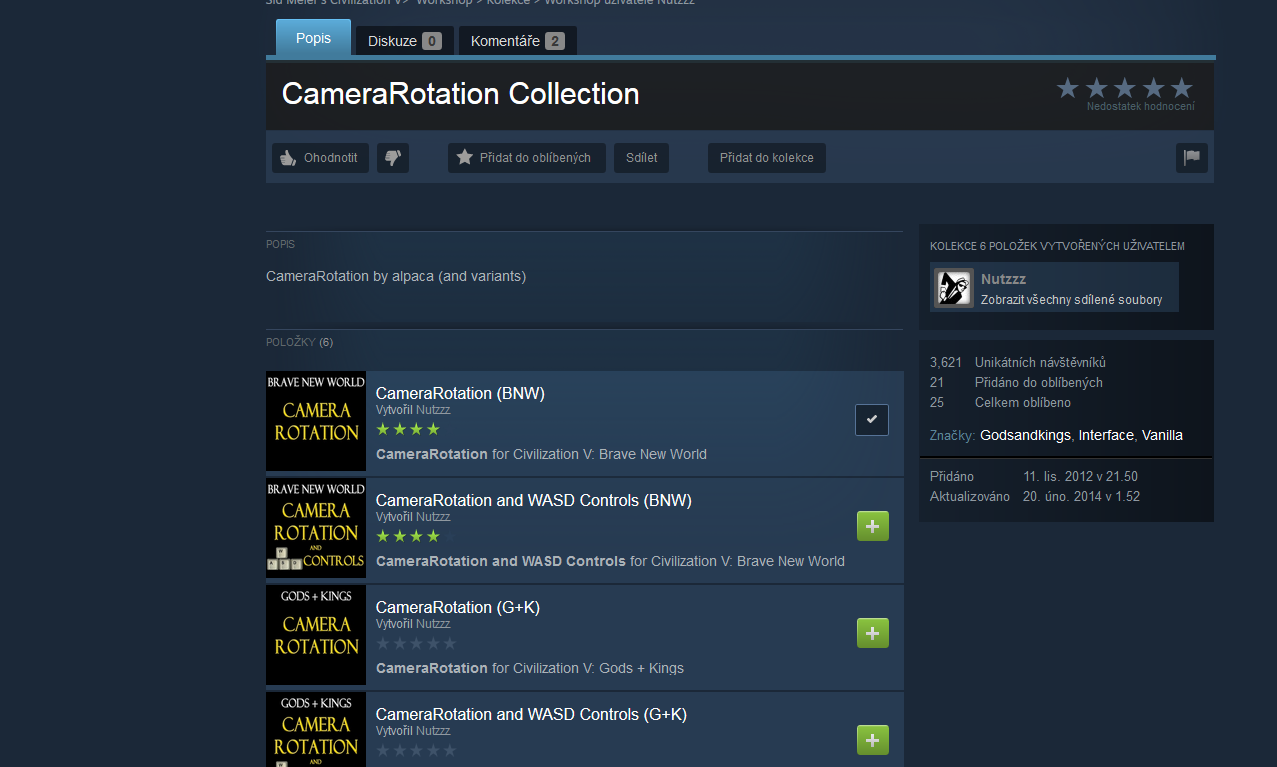Open the CameraRotation (G+K) title link

pyautogui.click(x=458, y=607)
